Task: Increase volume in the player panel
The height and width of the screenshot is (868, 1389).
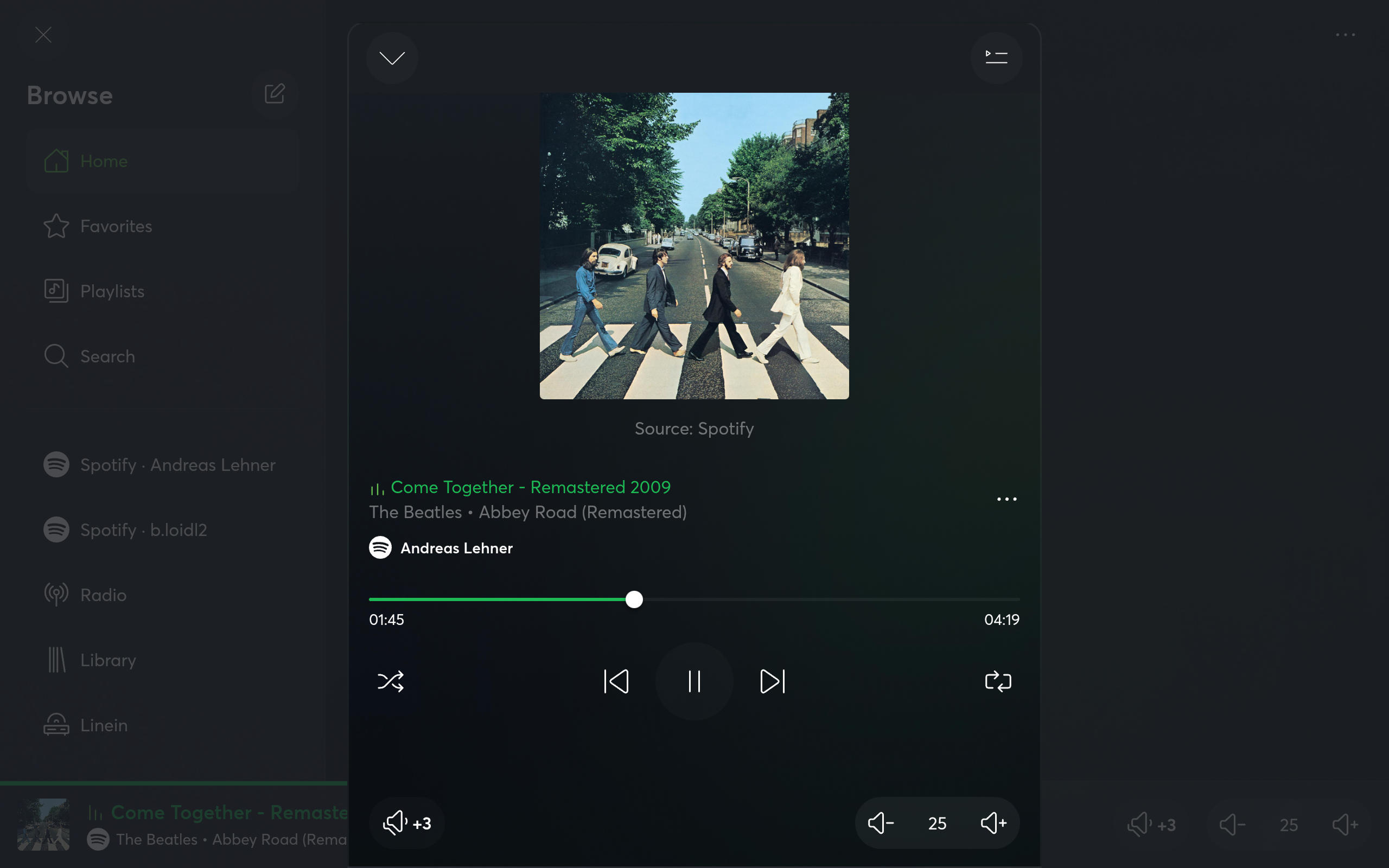Action: click(x=993, y=823)
